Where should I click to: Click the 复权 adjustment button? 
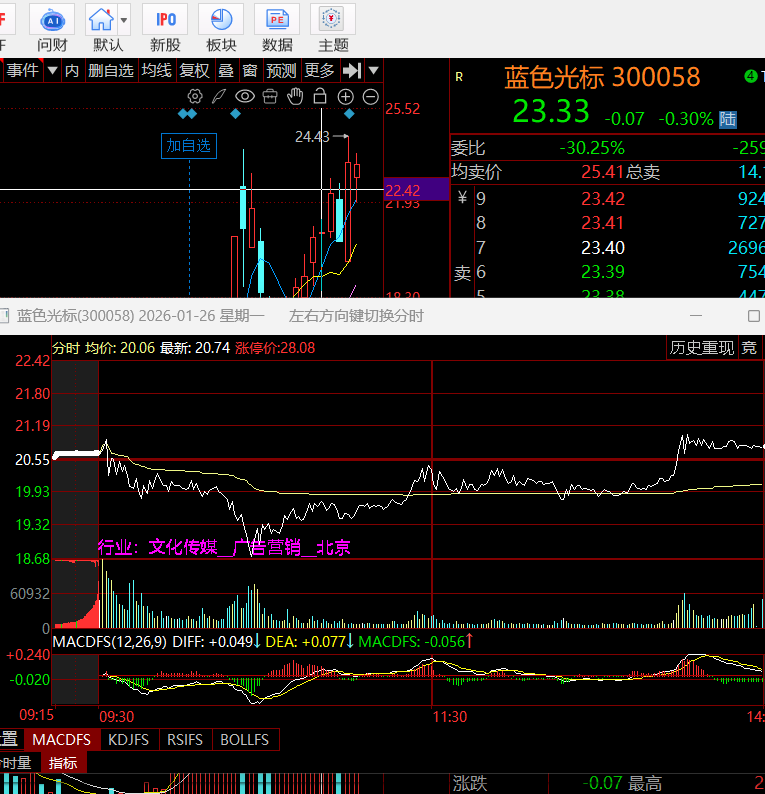(x=194, y=70)
